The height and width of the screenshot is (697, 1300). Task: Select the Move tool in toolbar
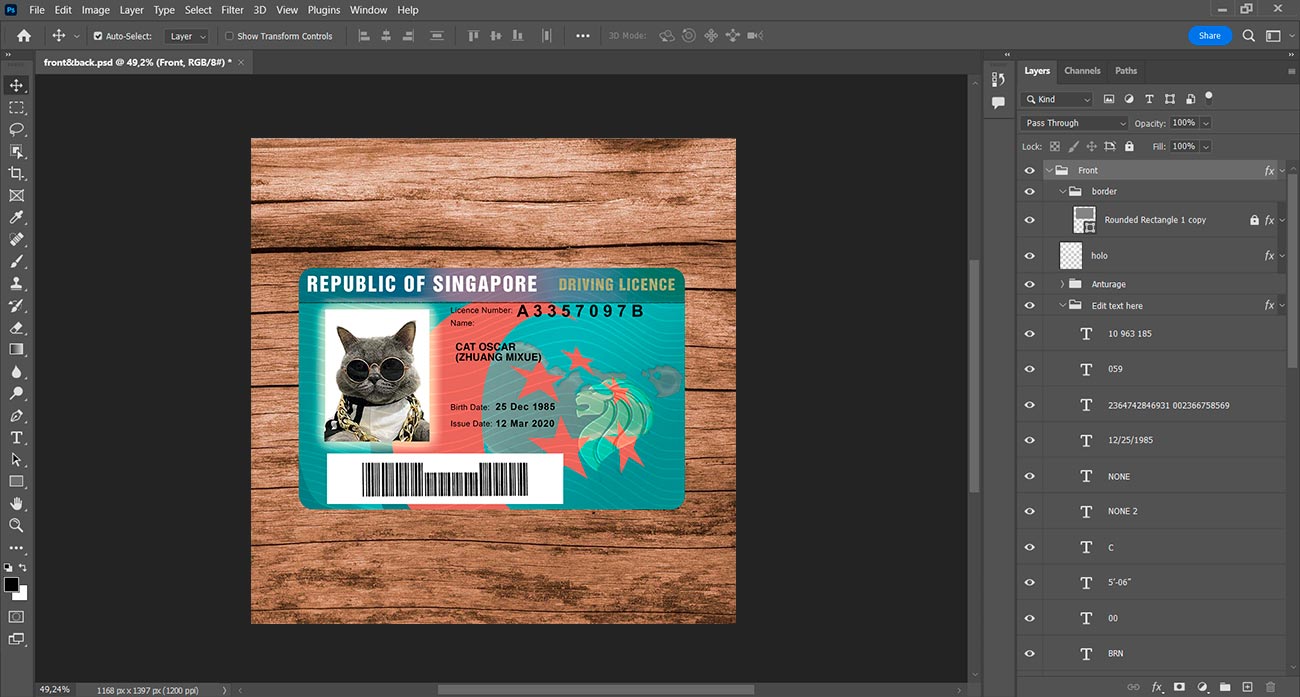[x=16, y=85]
